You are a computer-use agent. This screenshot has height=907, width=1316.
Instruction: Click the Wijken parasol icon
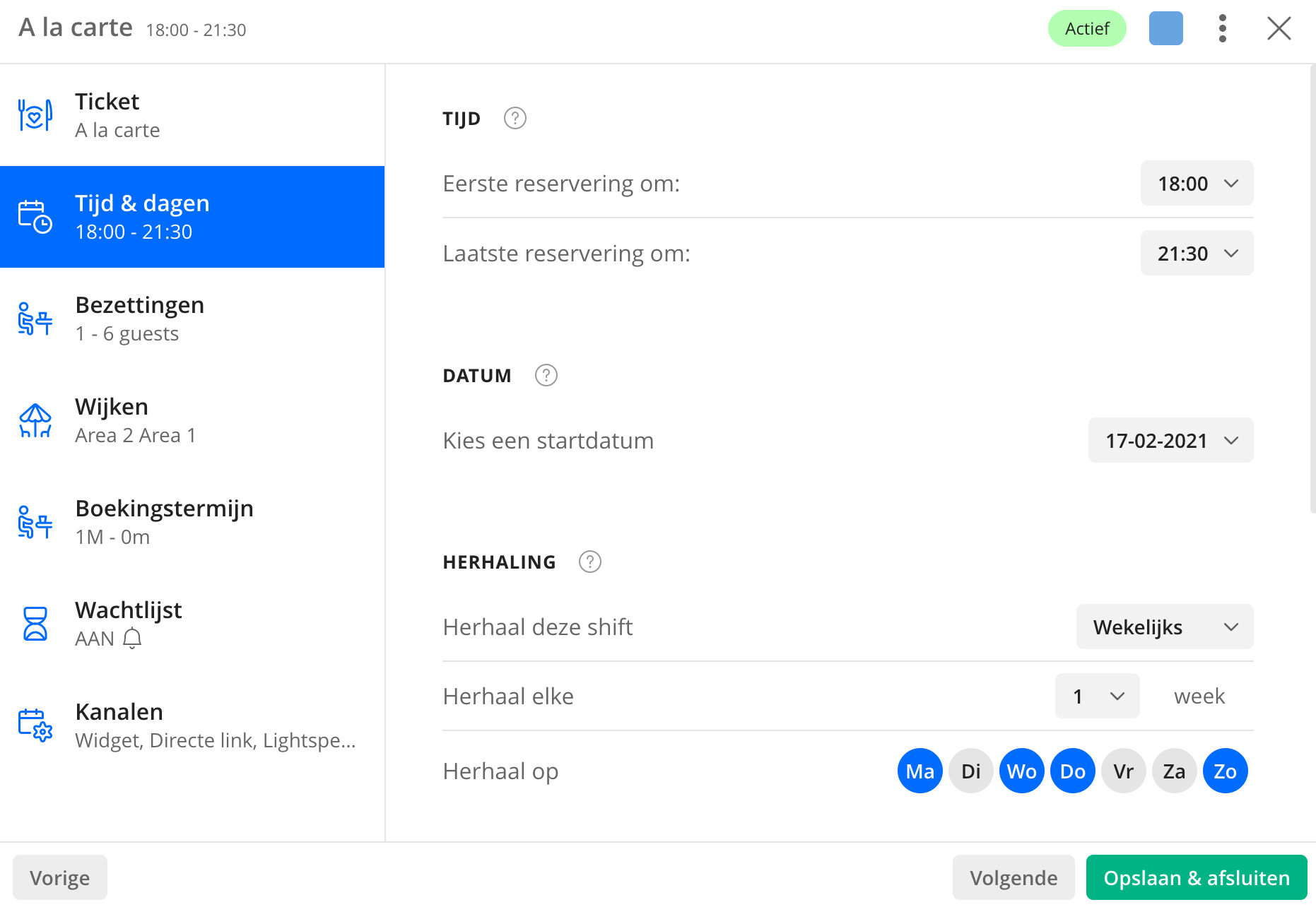35,420
